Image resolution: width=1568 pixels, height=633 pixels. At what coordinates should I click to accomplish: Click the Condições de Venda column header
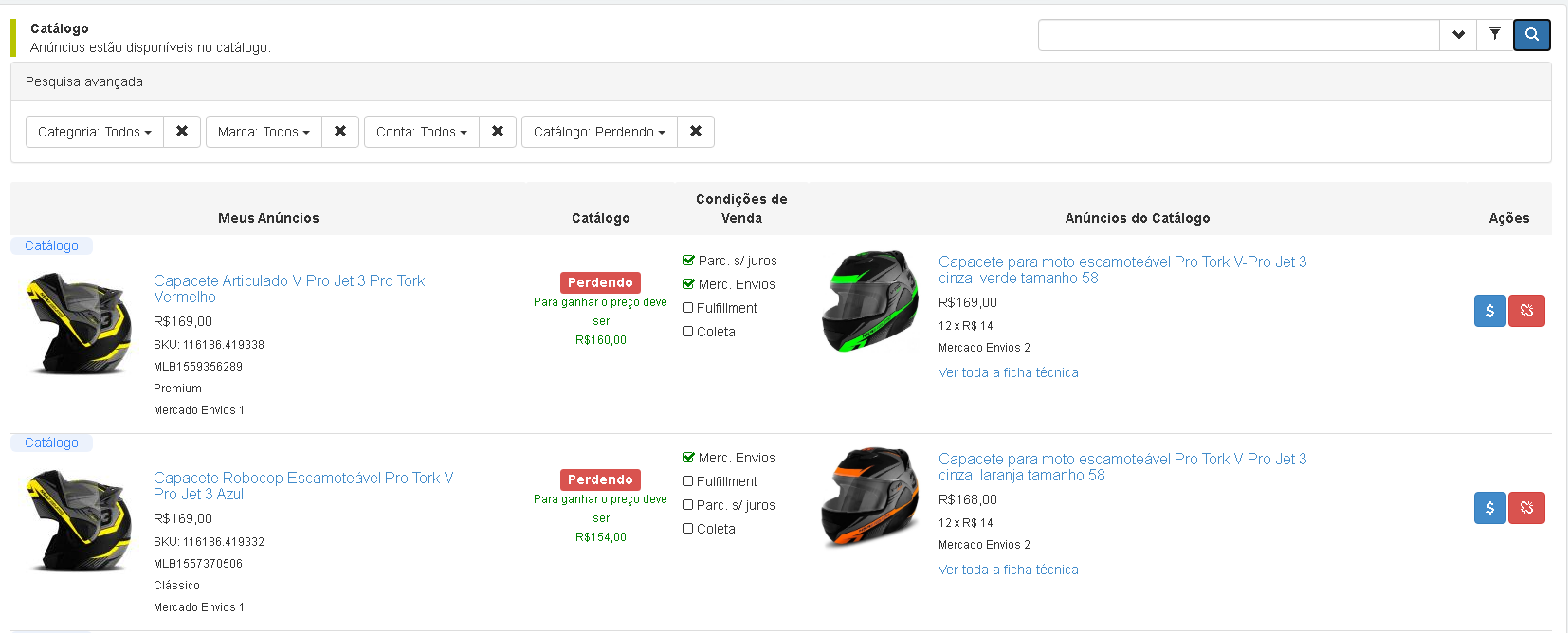(741, 208)
